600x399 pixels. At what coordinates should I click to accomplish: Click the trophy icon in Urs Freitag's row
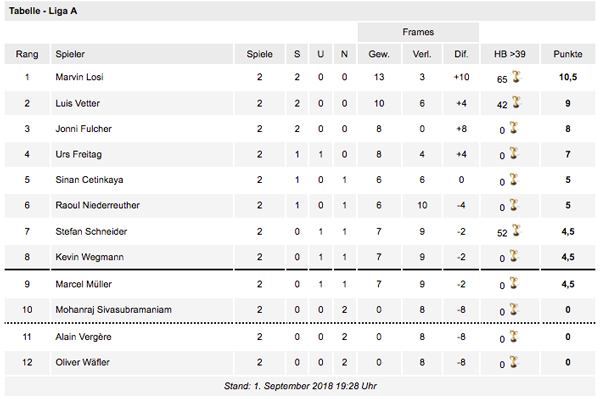tap(514, 153)
